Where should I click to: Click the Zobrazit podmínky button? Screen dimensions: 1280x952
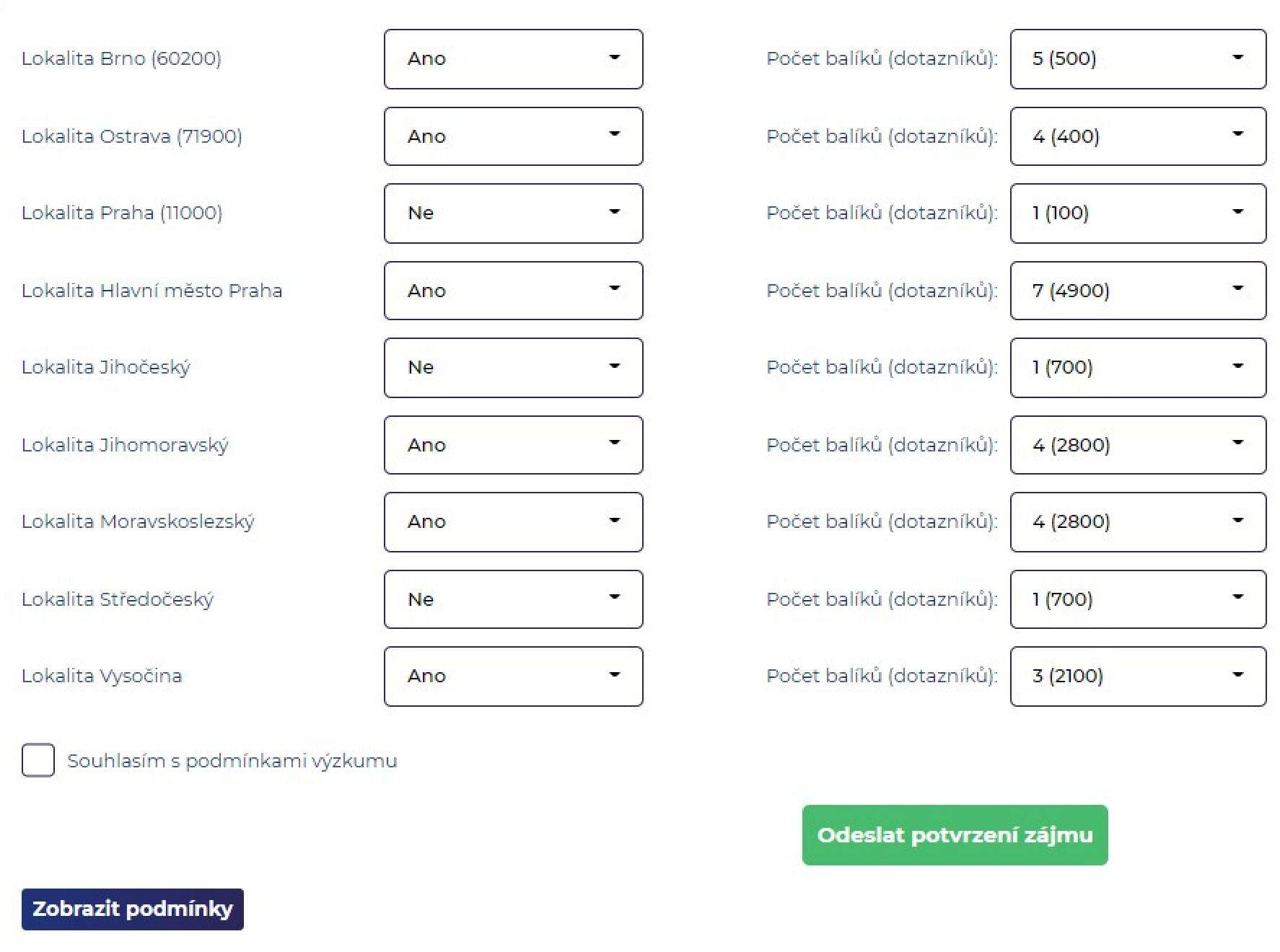[x=133, y=909]
